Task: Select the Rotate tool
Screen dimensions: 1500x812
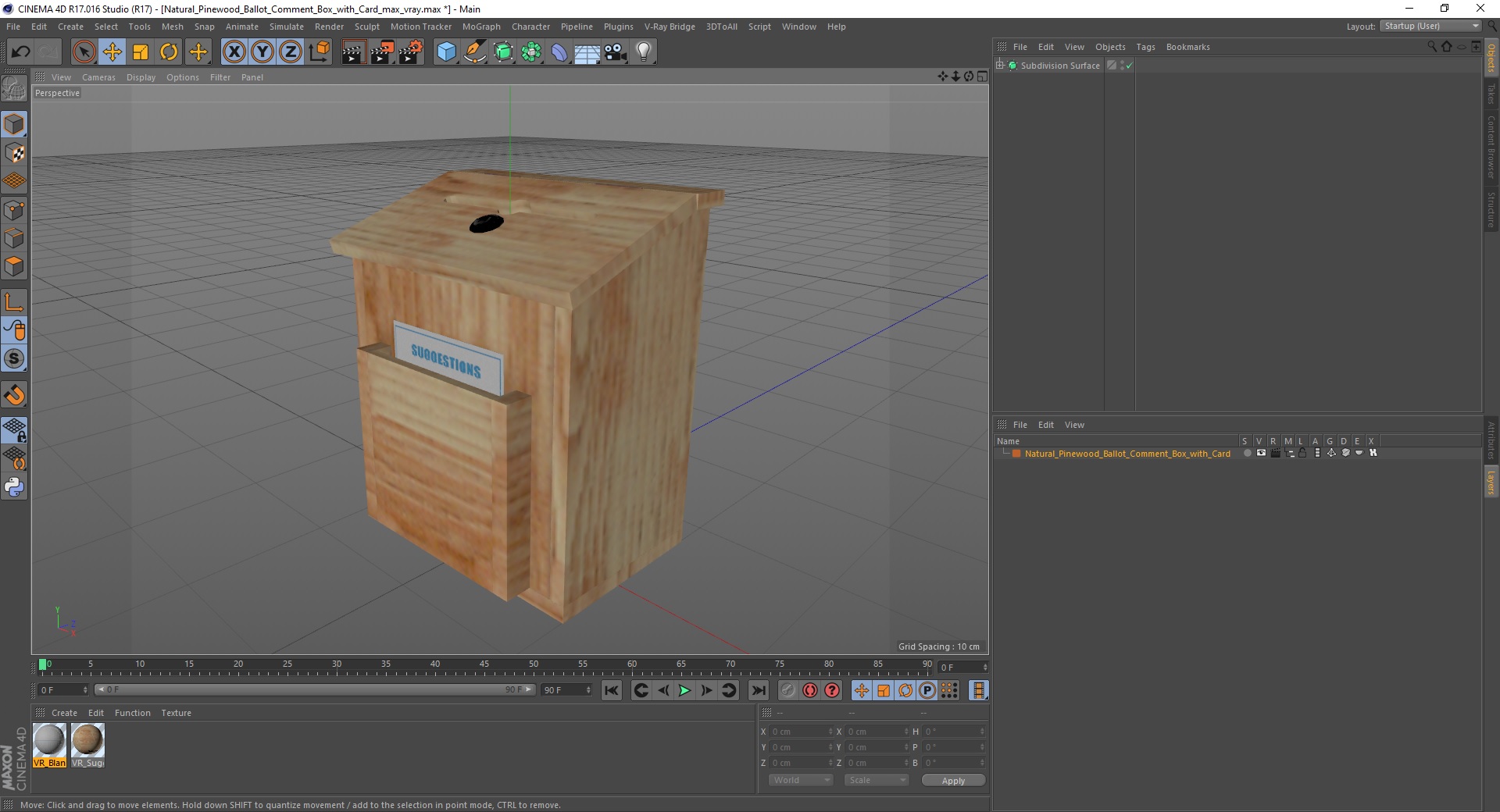Action: click(x=169, y=52)
